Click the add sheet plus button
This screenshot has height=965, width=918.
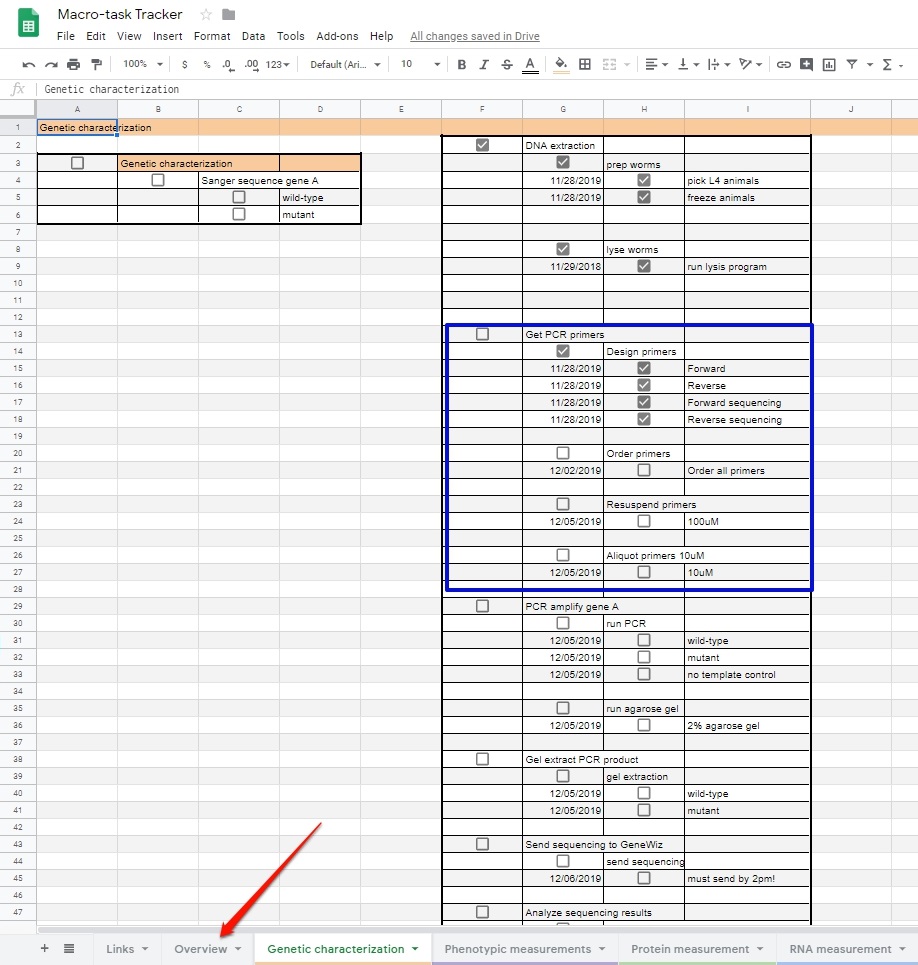click(44, 948)
